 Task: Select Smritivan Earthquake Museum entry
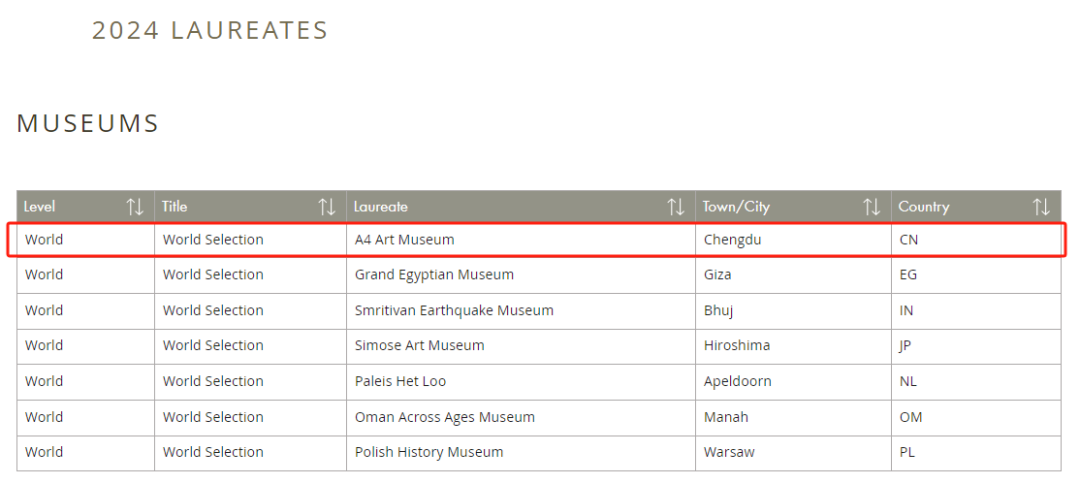click(454, 310)
